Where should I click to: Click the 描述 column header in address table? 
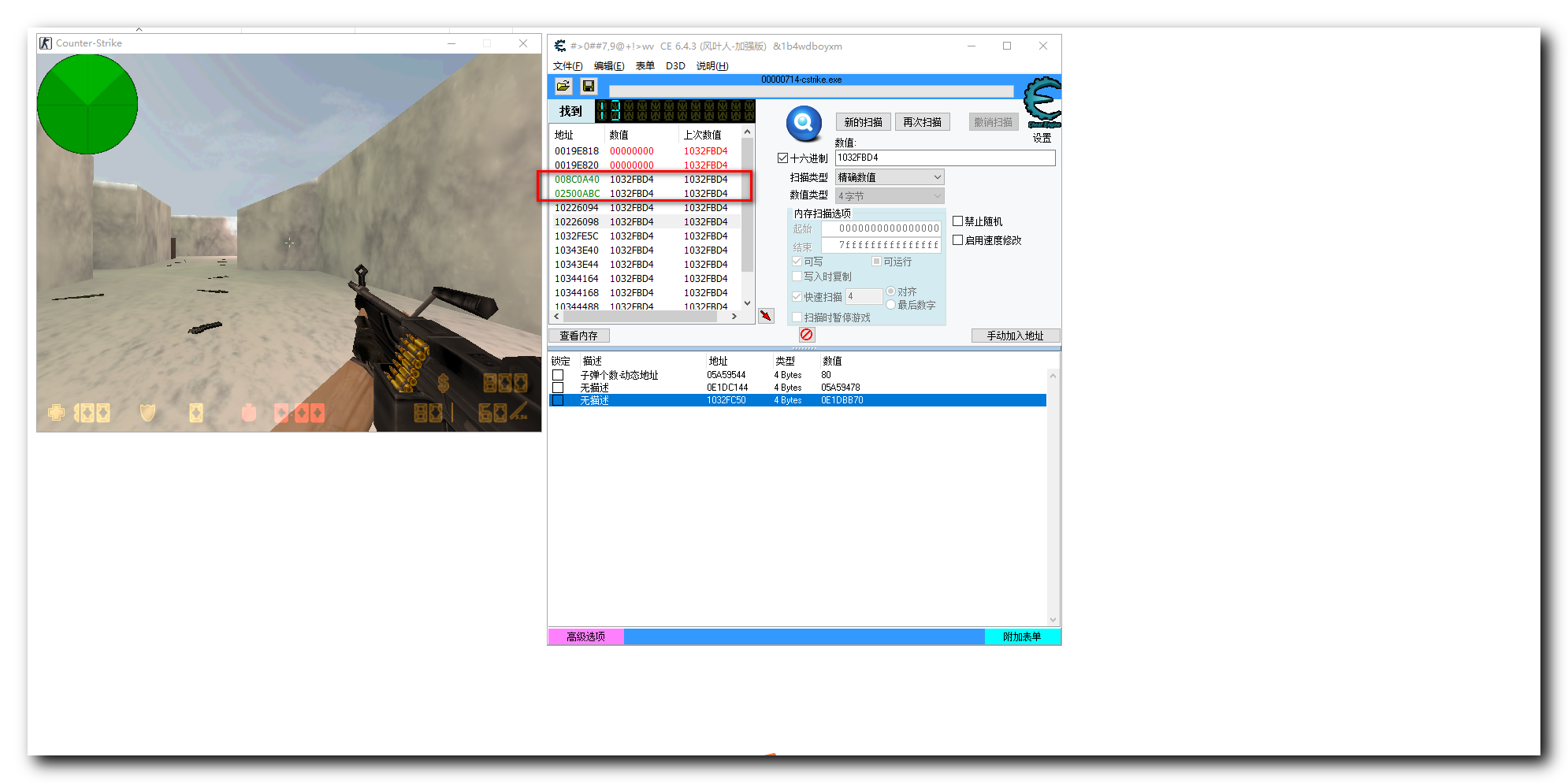pyautogui.click(x=592, y=361)
